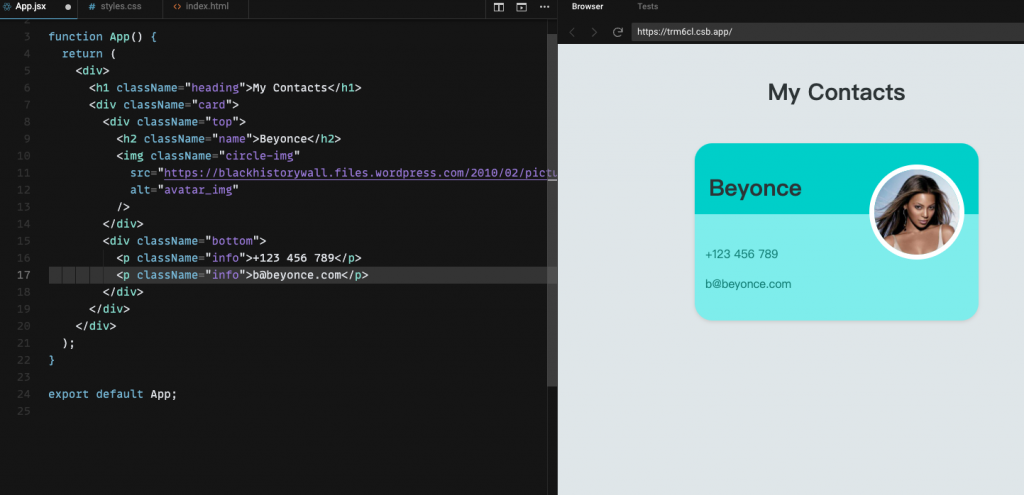Select the Browser tab in preview panel

[x=587, y=7]
